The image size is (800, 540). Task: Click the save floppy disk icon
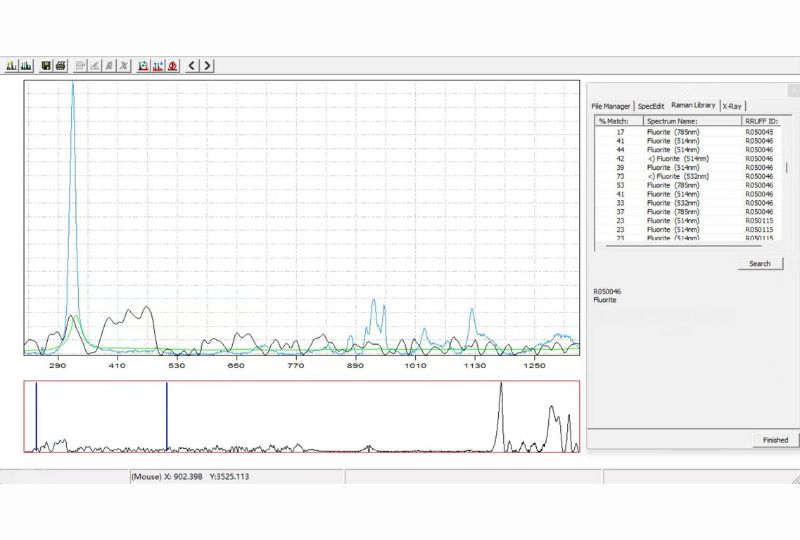(46, 66)
